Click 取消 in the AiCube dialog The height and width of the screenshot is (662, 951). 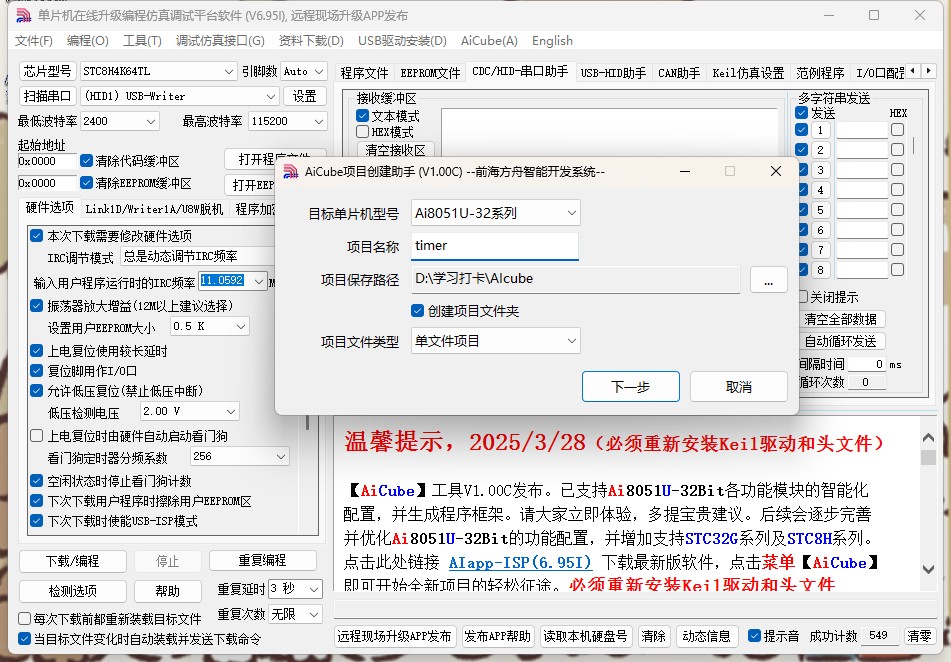tap(739, 387)
